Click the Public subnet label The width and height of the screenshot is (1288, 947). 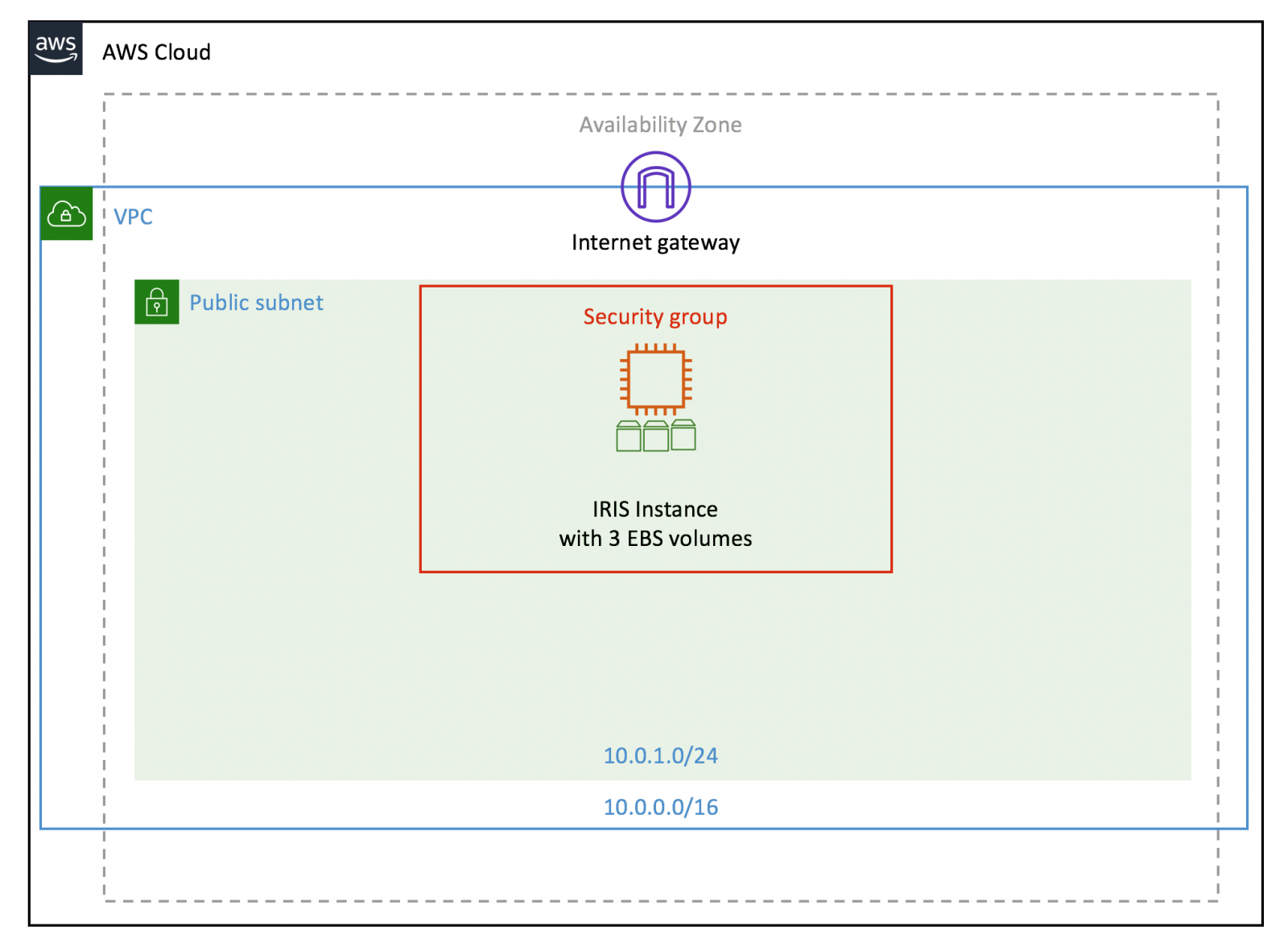tap(257, 303)
